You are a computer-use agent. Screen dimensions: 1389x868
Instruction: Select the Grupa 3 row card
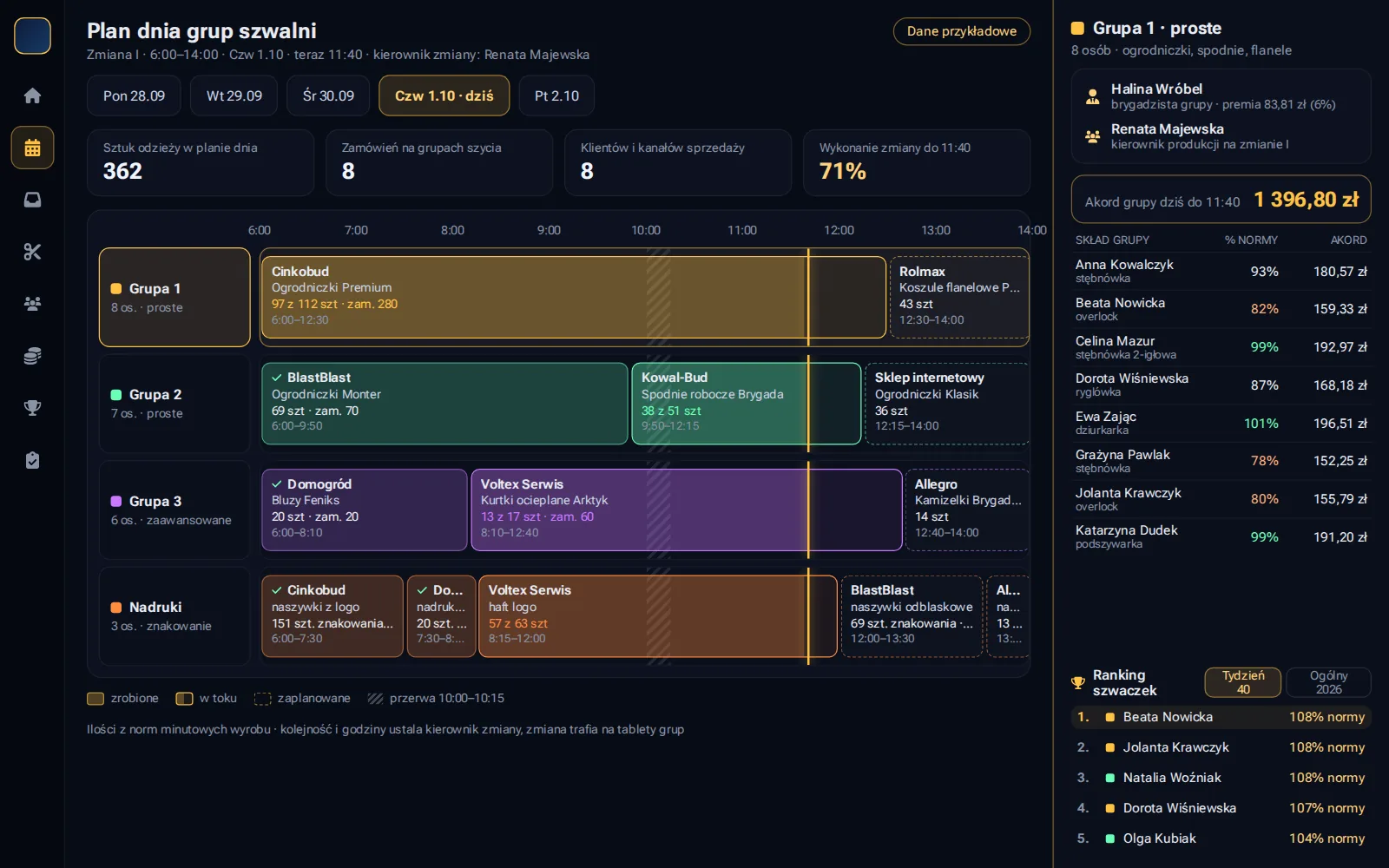(174, 510)
